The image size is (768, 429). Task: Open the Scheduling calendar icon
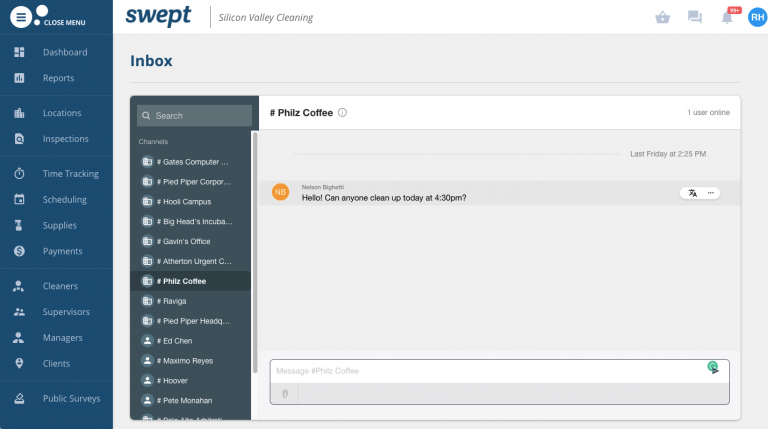[19, 199]
